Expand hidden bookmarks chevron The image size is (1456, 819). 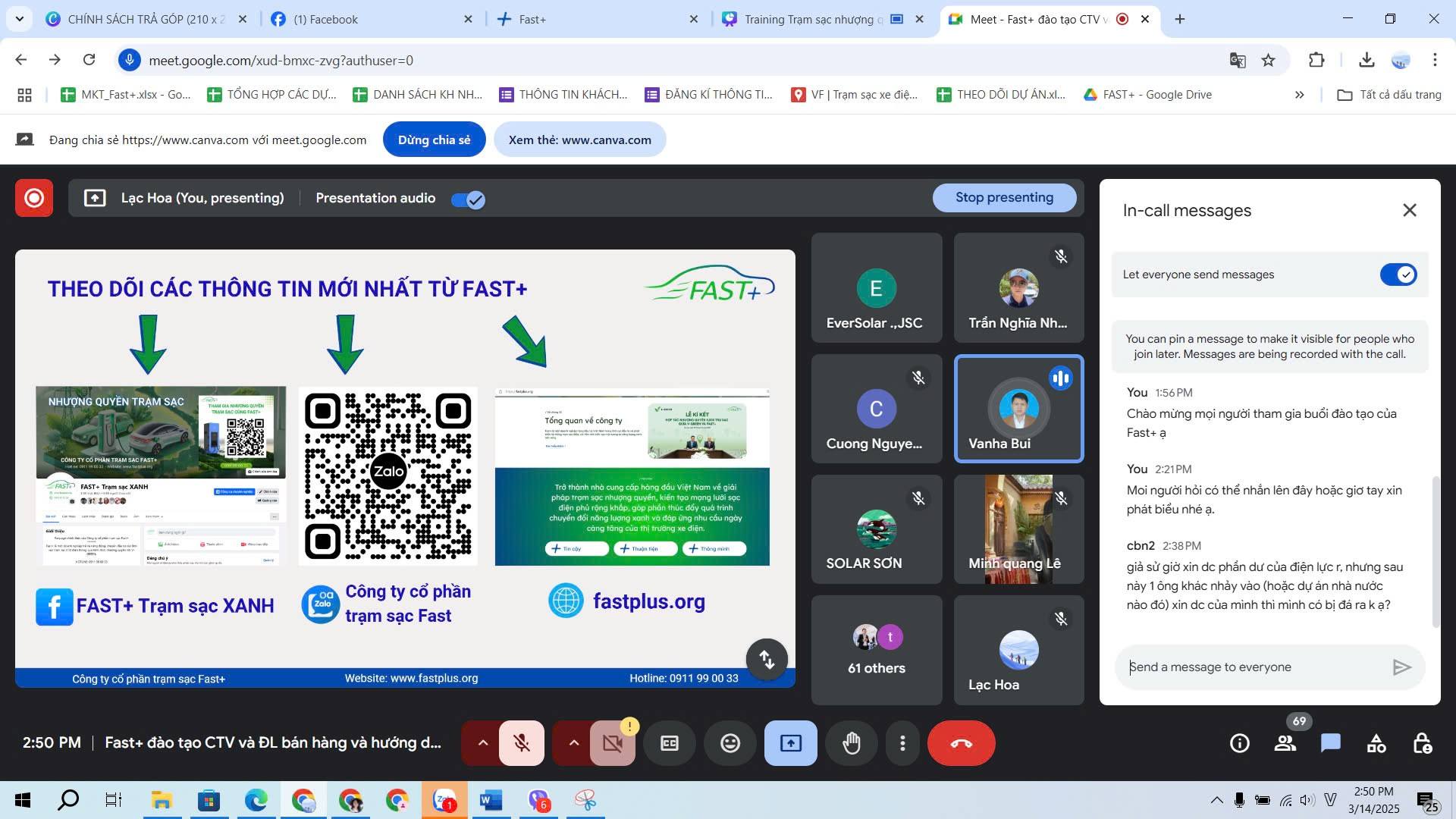pos(1299,95)
